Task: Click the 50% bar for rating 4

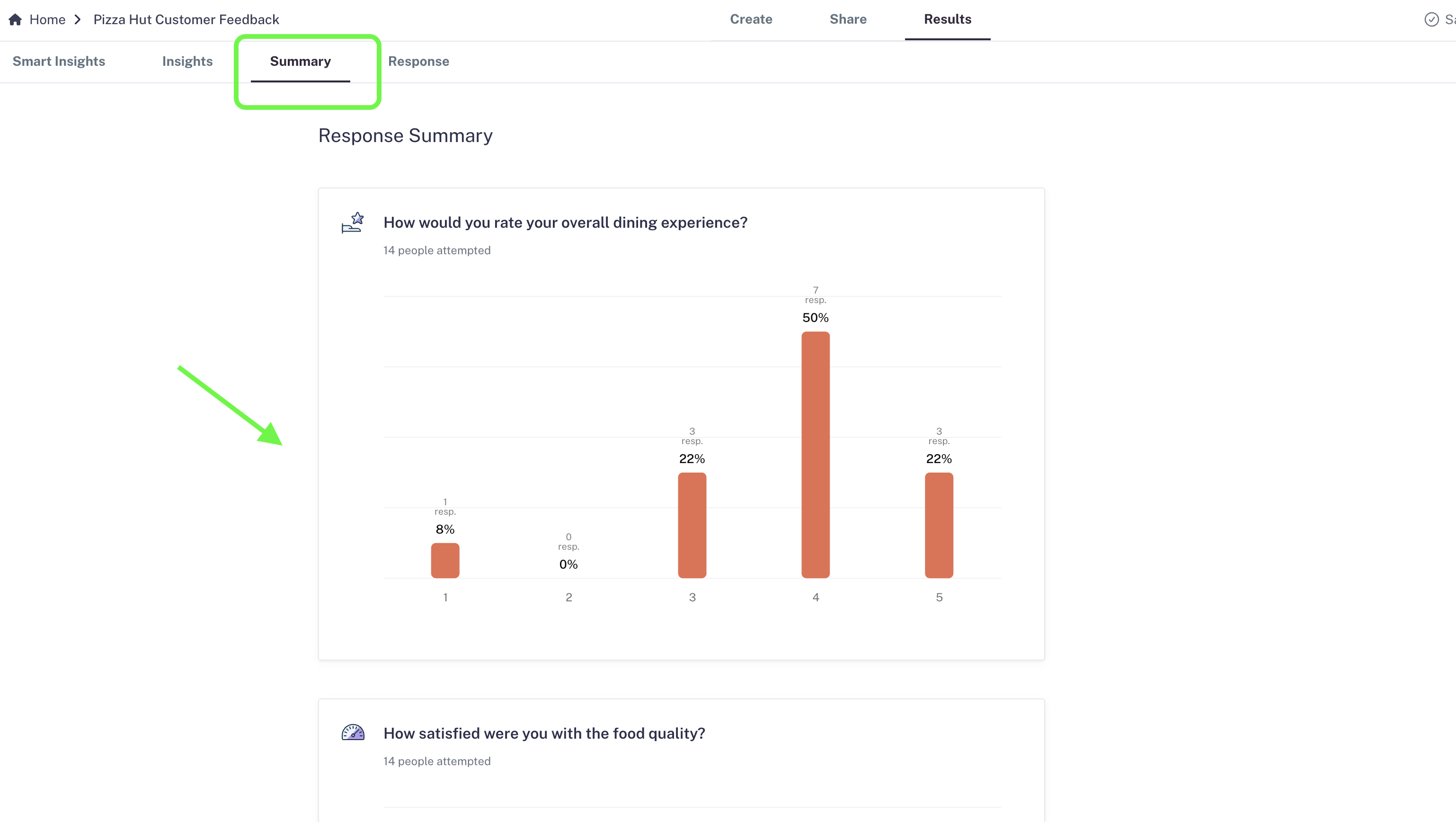Action: (815, 455)
